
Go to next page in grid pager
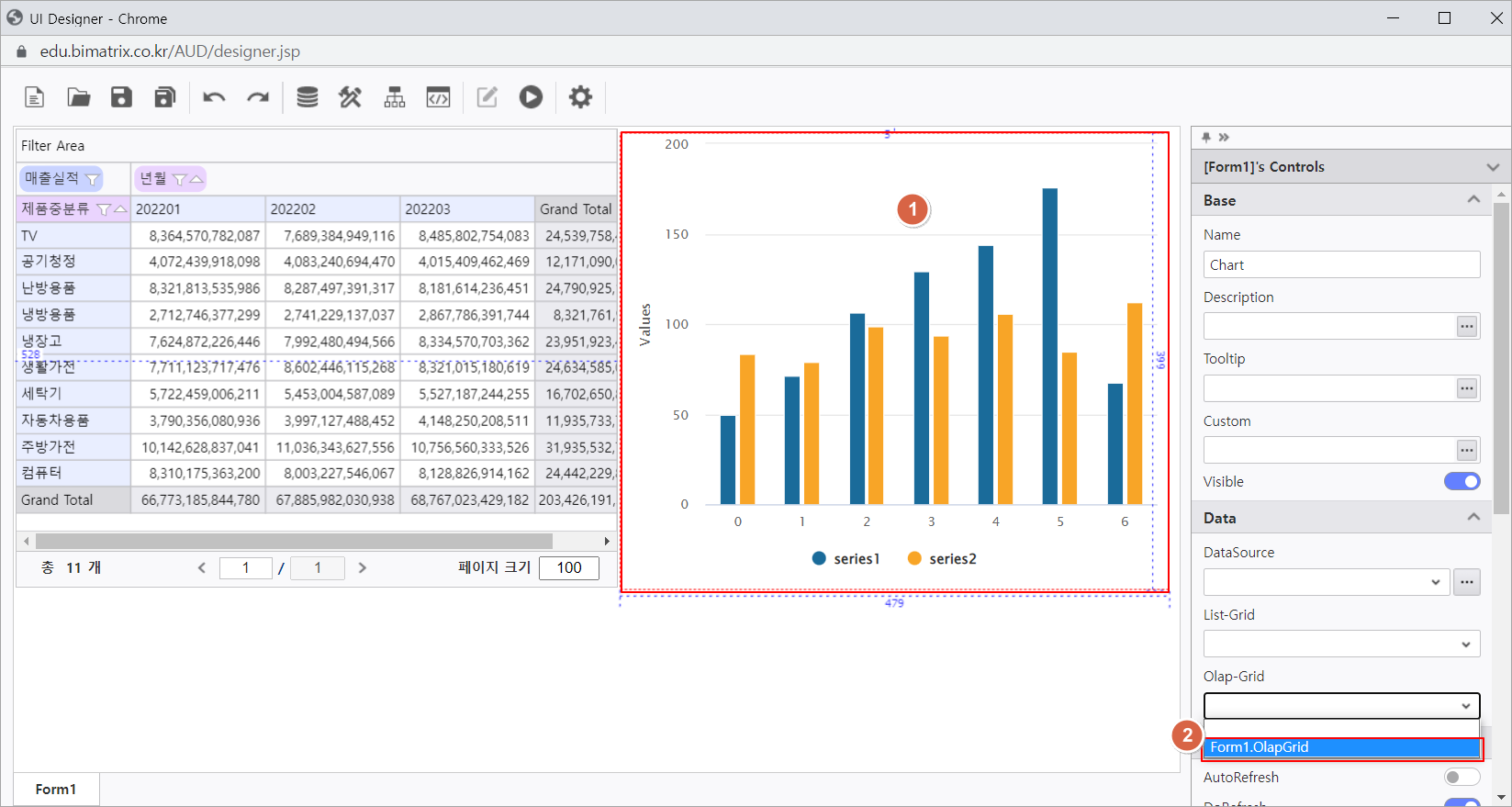363,568
